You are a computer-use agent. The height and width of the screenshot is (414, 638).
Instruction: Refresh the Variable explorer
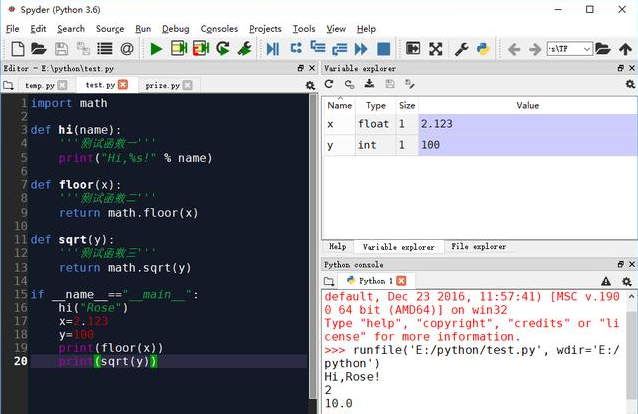(329, 84)
